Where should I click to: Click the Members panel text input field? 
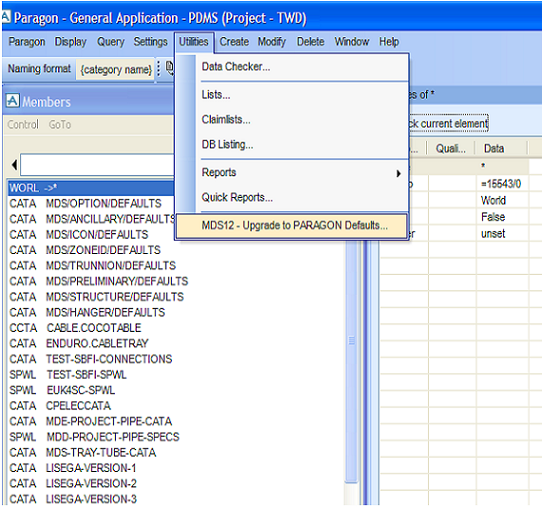click(x=97, y=165)
